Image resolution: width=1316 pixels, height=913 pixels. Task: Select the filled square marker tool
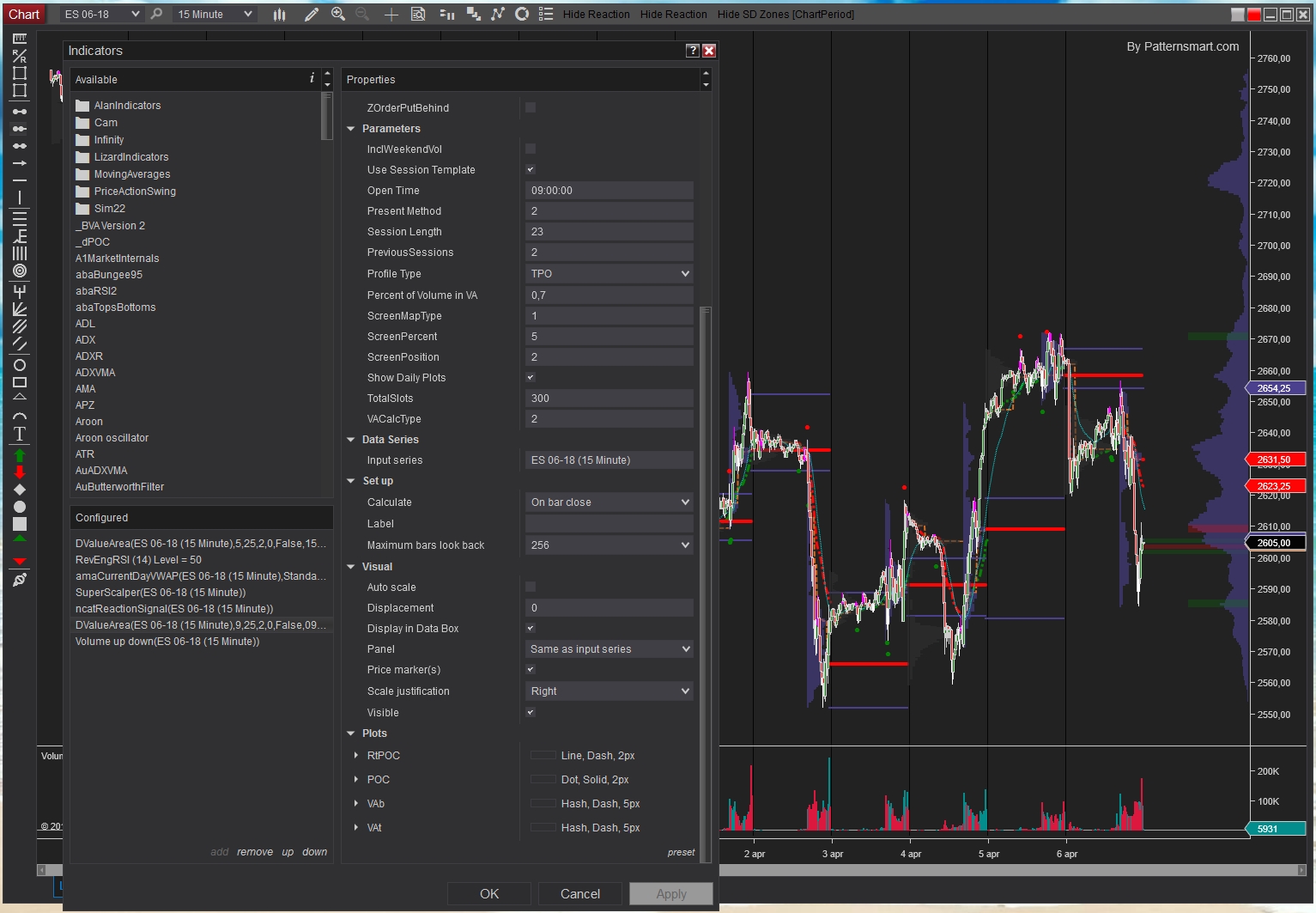coord(20,524)
